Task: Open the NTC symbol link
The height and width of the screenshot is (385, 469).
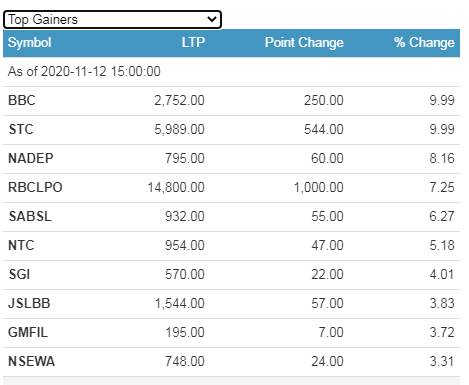Action: (x=21, y=245)
